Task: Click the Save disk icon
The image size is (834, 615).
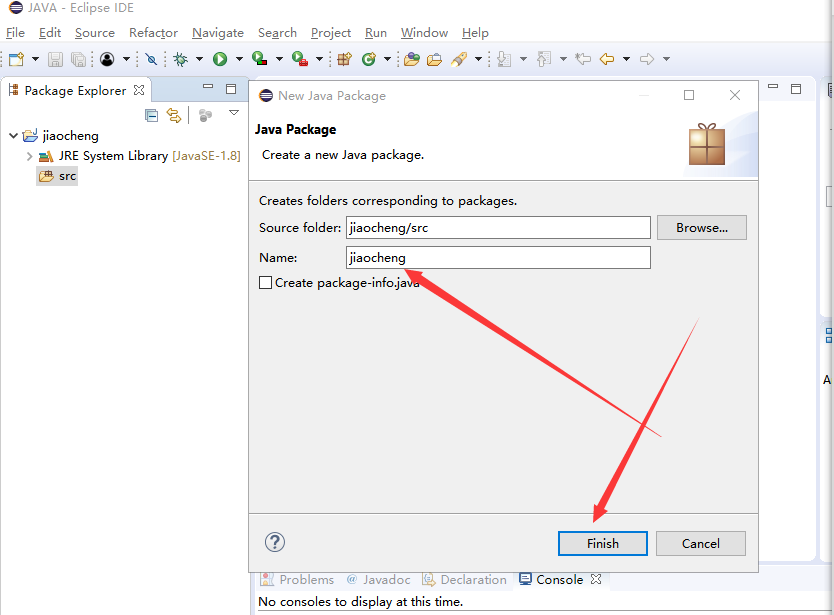Action: click(x=55, y=59)
